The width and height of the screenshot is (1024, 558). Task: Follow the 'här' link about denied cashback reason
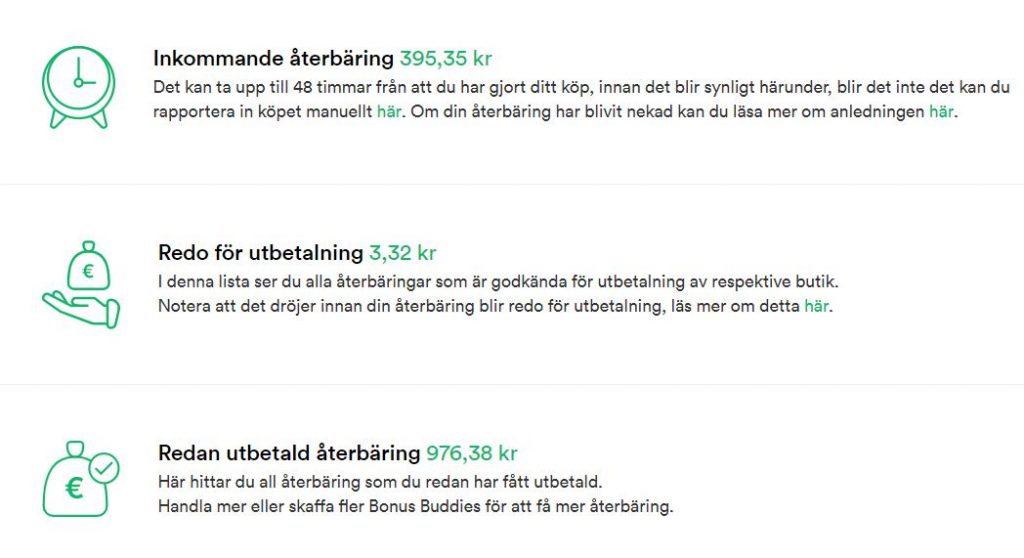(x=941, y=112)
